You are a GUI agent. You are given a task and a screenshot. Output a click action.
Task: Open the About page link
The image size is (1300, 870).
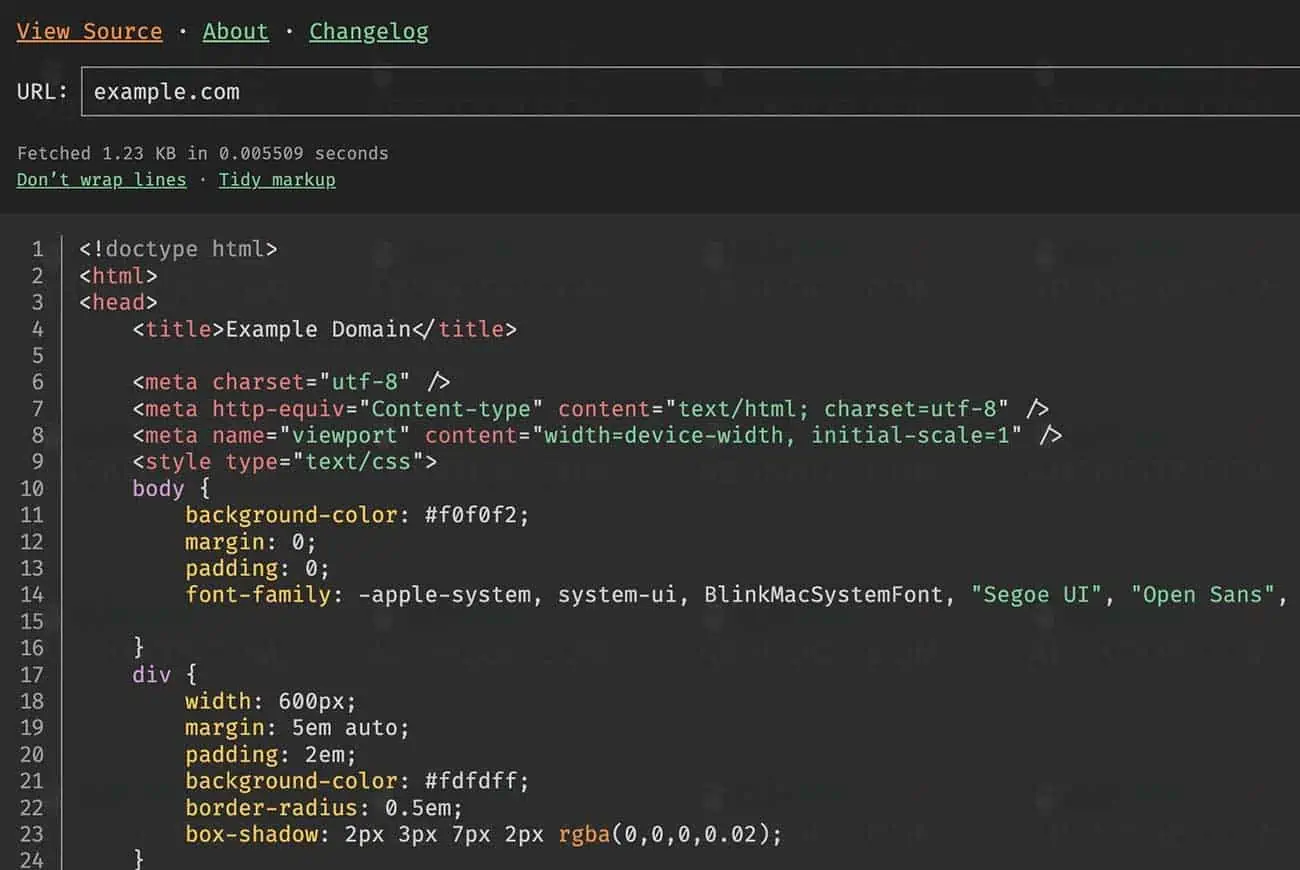click(235, 31)
